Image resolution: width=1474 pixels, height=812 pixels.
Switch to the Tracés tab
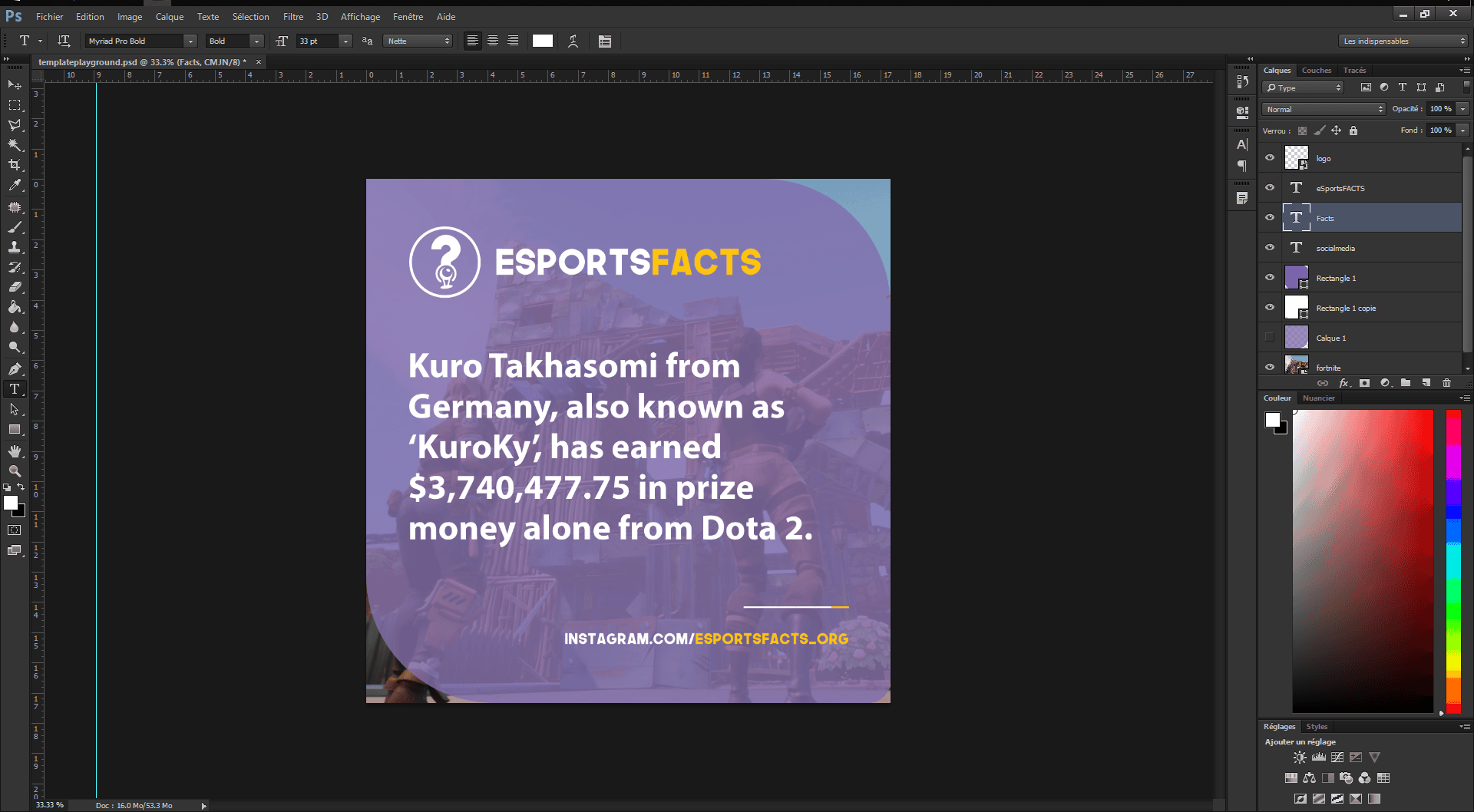coord(1354,71)
